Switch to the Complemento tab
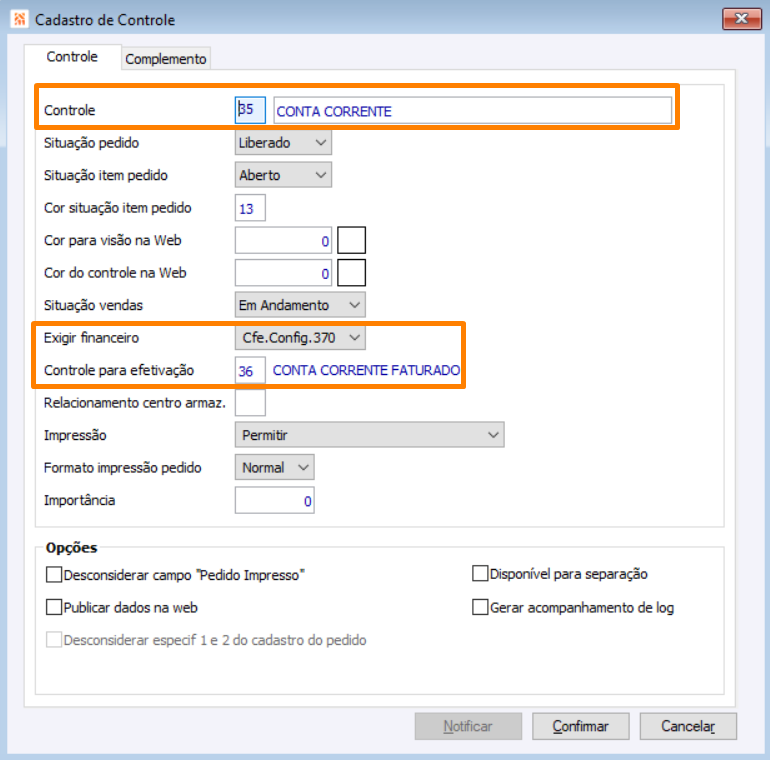The image size is (770, 760). (166, 59)
